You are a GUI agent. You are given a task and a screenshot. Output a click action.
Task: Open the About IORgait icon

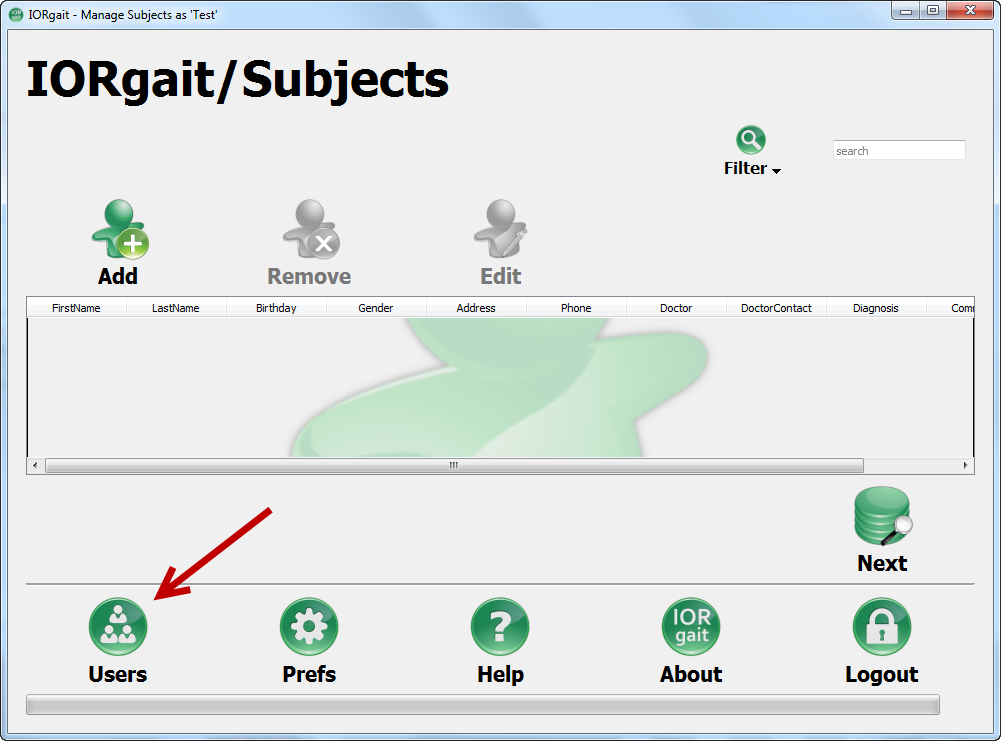[x=691, y=627]
